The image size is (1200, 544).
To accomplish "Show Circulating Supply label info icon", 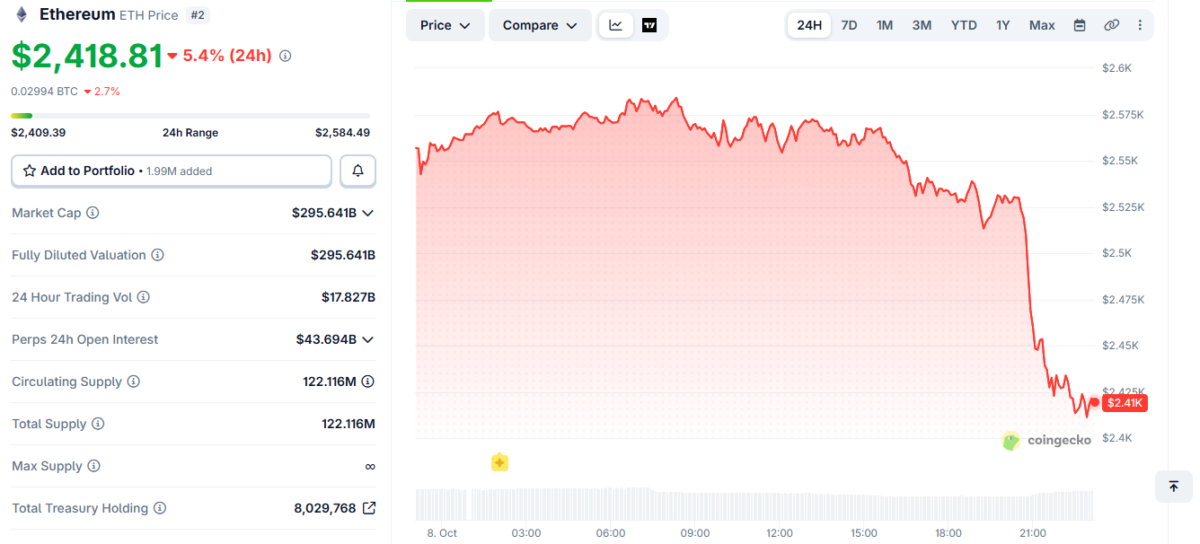I will pyautogui.click(x=134, y=382).
